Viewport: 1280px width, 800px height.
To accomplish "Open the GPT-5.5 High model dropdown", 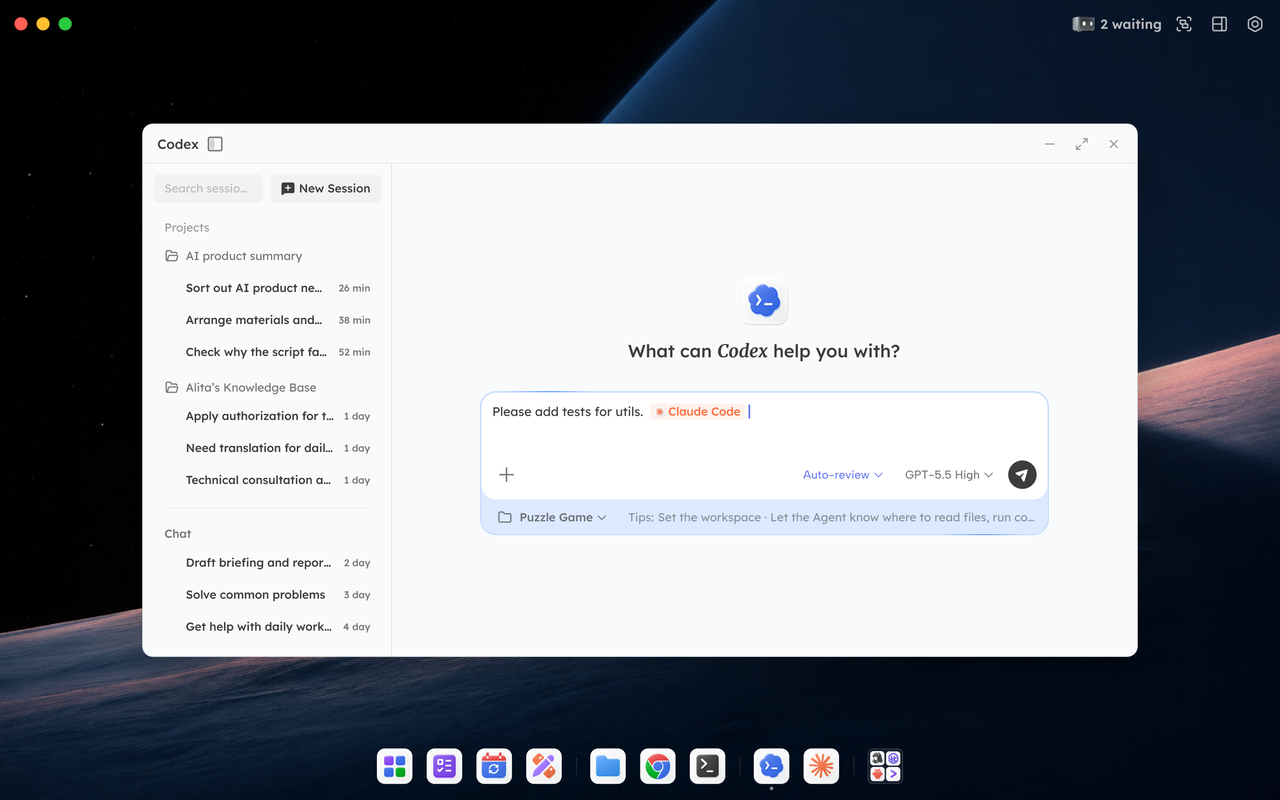I will click(x=949, y=475).
